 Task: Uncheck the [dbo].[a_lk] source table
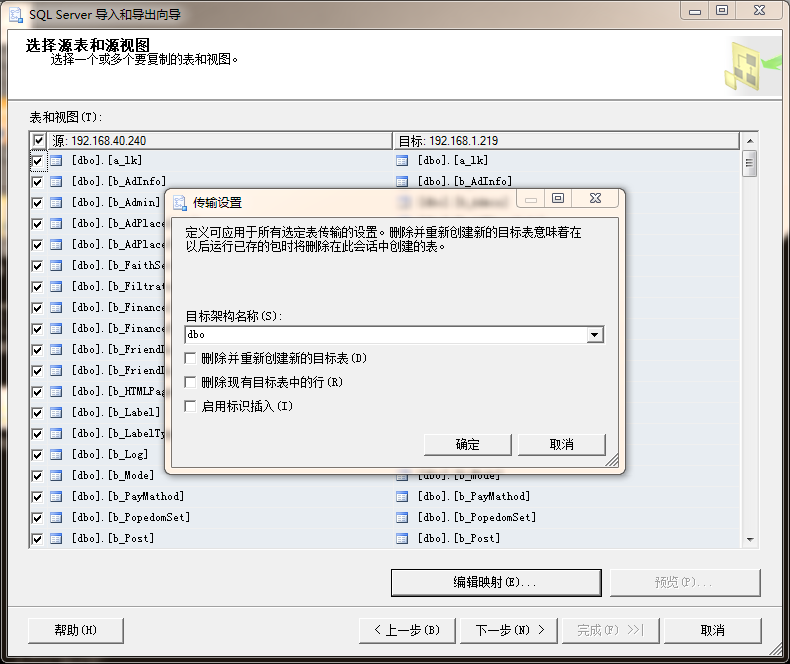37,161
